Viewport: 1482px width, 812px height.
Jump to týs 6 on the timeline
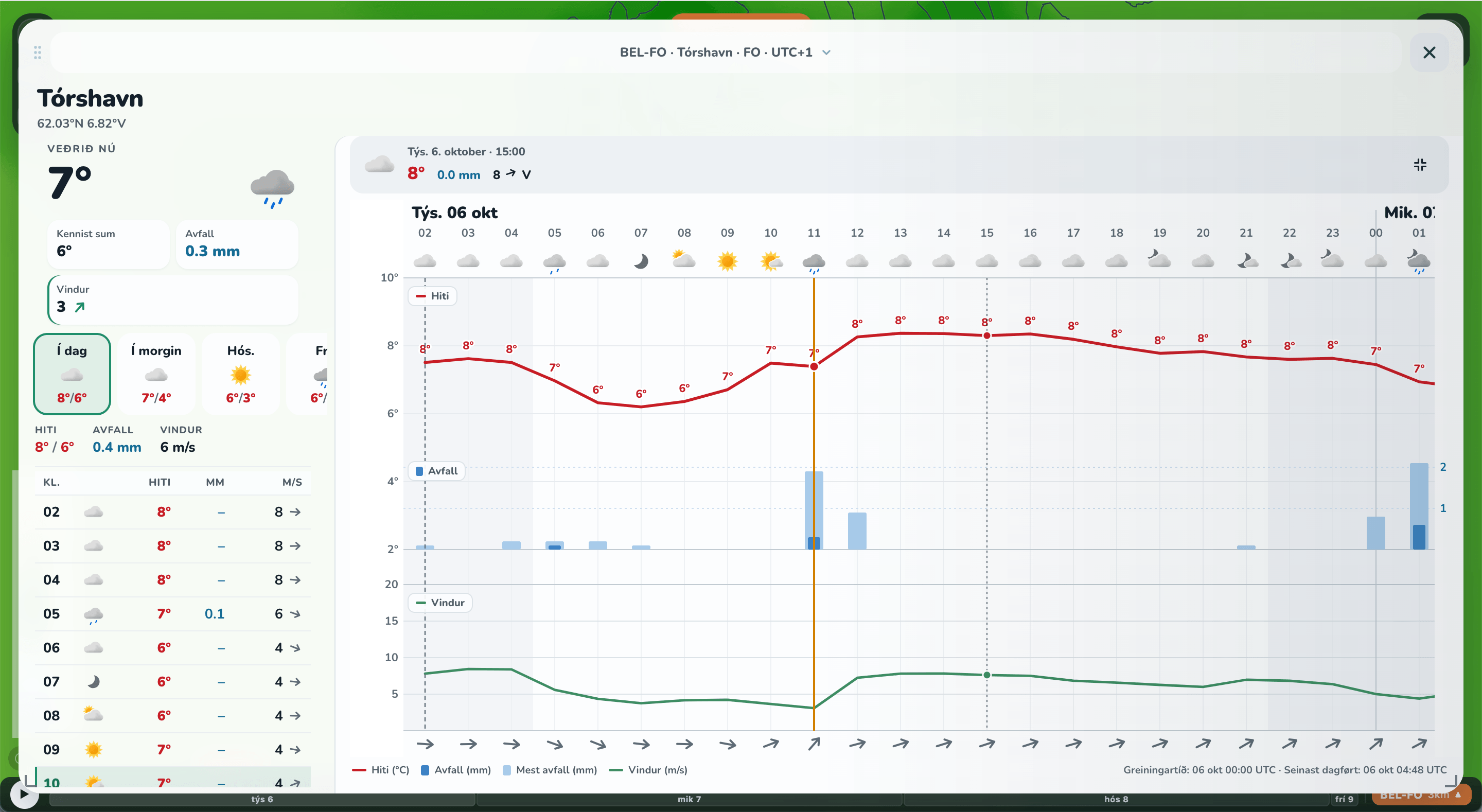(x=262, y=799)
